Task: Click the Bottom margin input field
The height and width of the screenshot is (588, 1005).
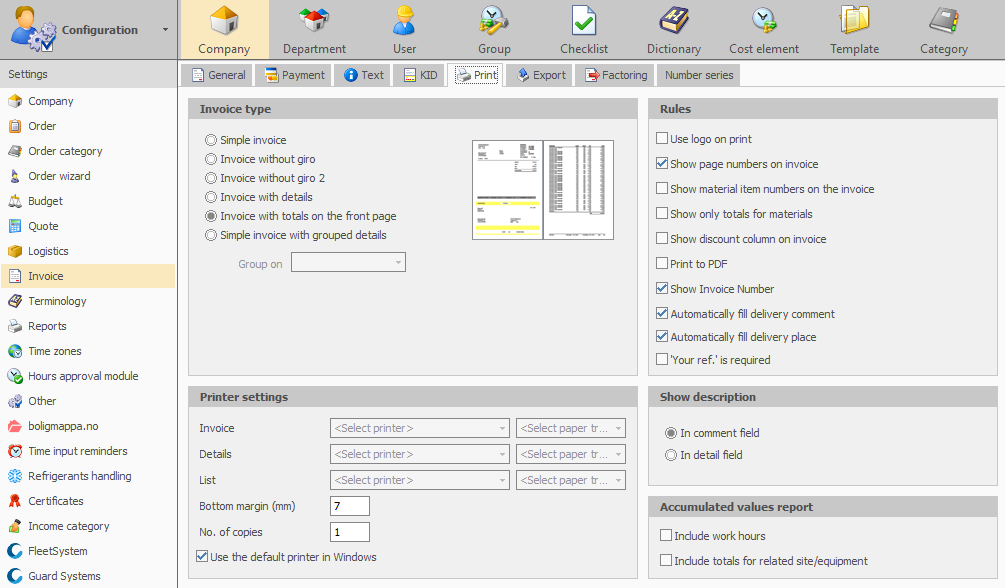Action: [x=350, y=506]
